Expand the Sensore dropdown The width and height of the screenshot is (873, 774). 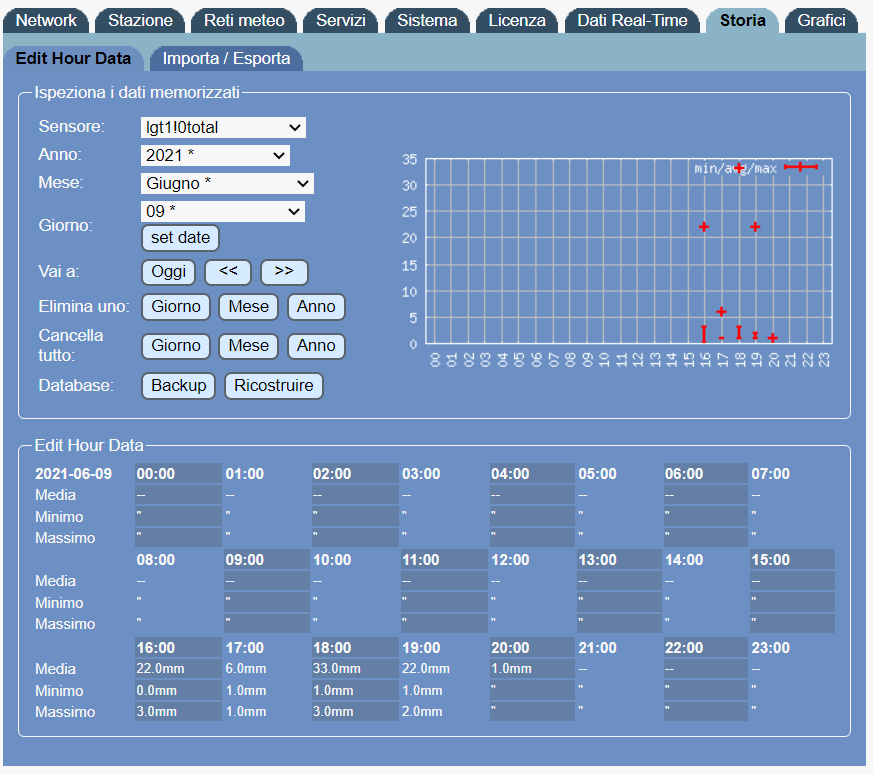coord(223,128)
